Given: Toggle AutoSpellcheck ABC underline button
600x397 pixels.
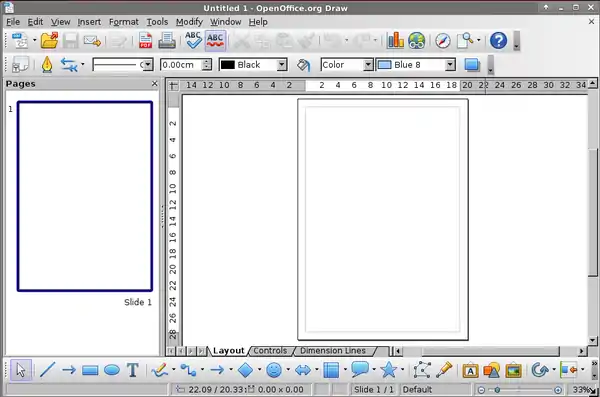Looking at the screenshot, I should pos(215,41).
